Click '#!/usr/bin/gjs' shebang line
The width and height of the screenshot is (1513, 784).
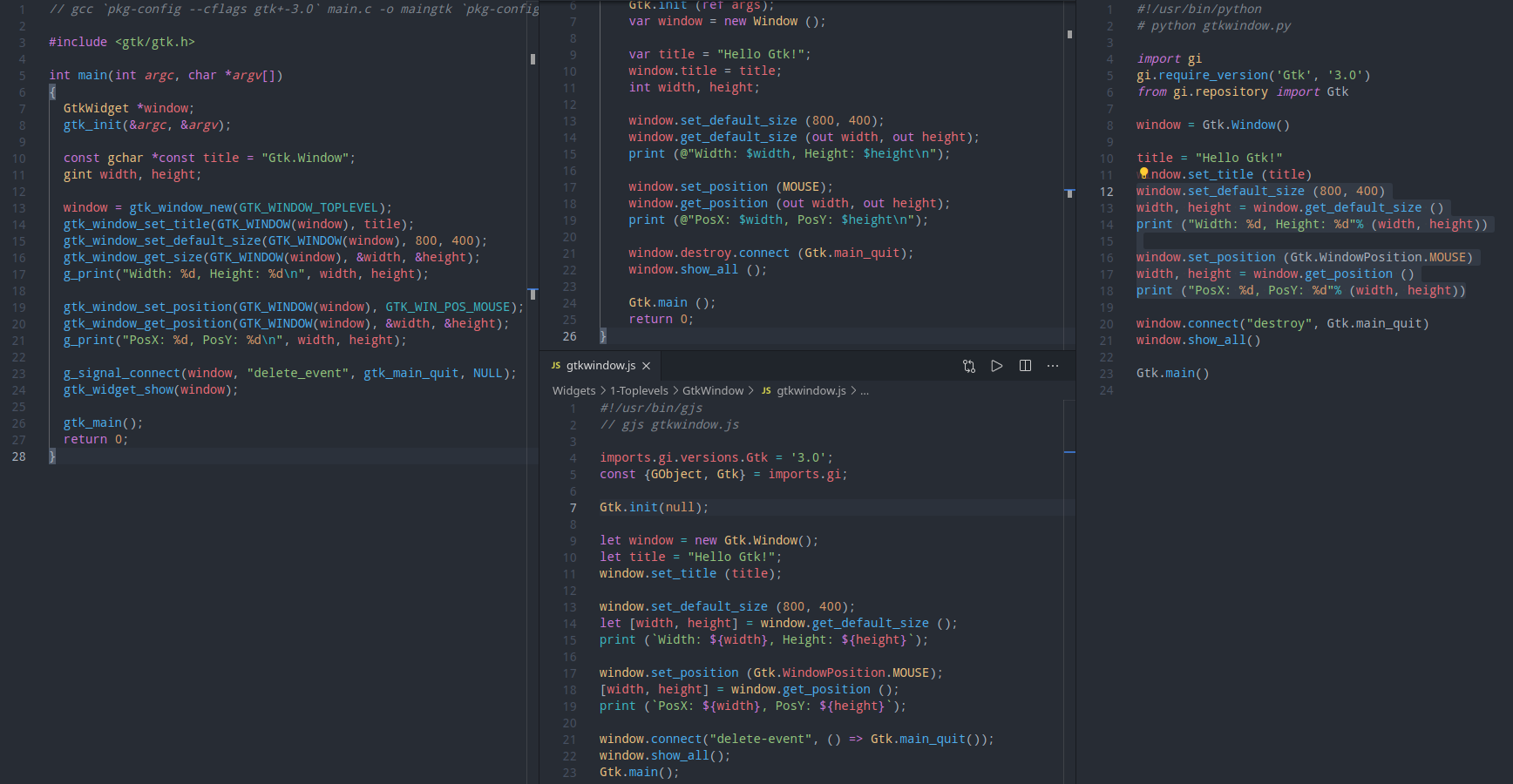click(650, 408)
